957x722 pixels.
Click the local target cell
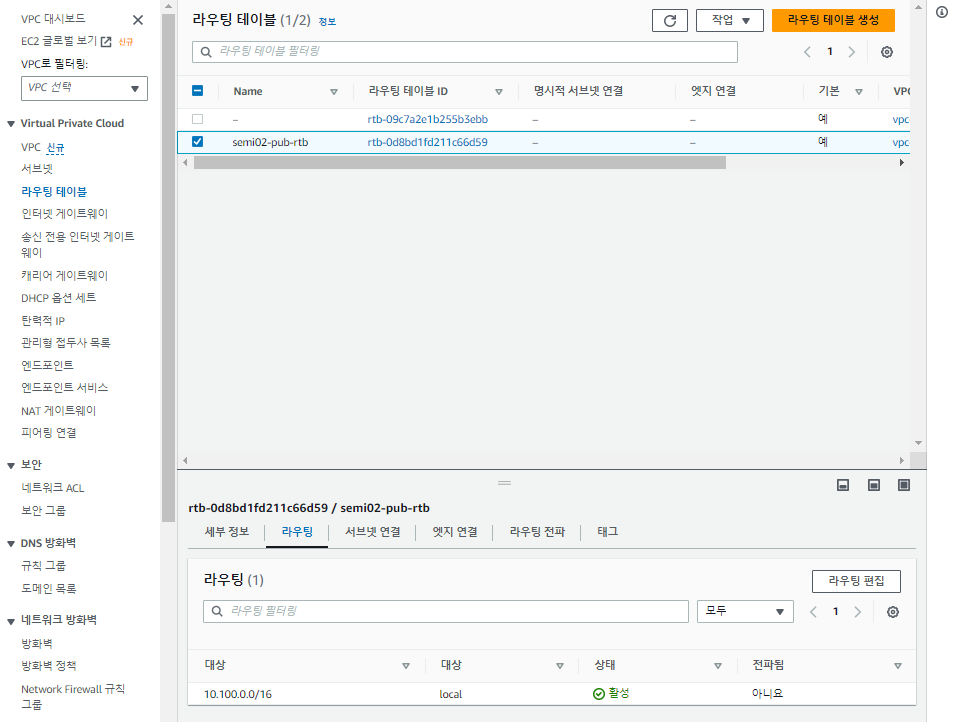[450, 695]
